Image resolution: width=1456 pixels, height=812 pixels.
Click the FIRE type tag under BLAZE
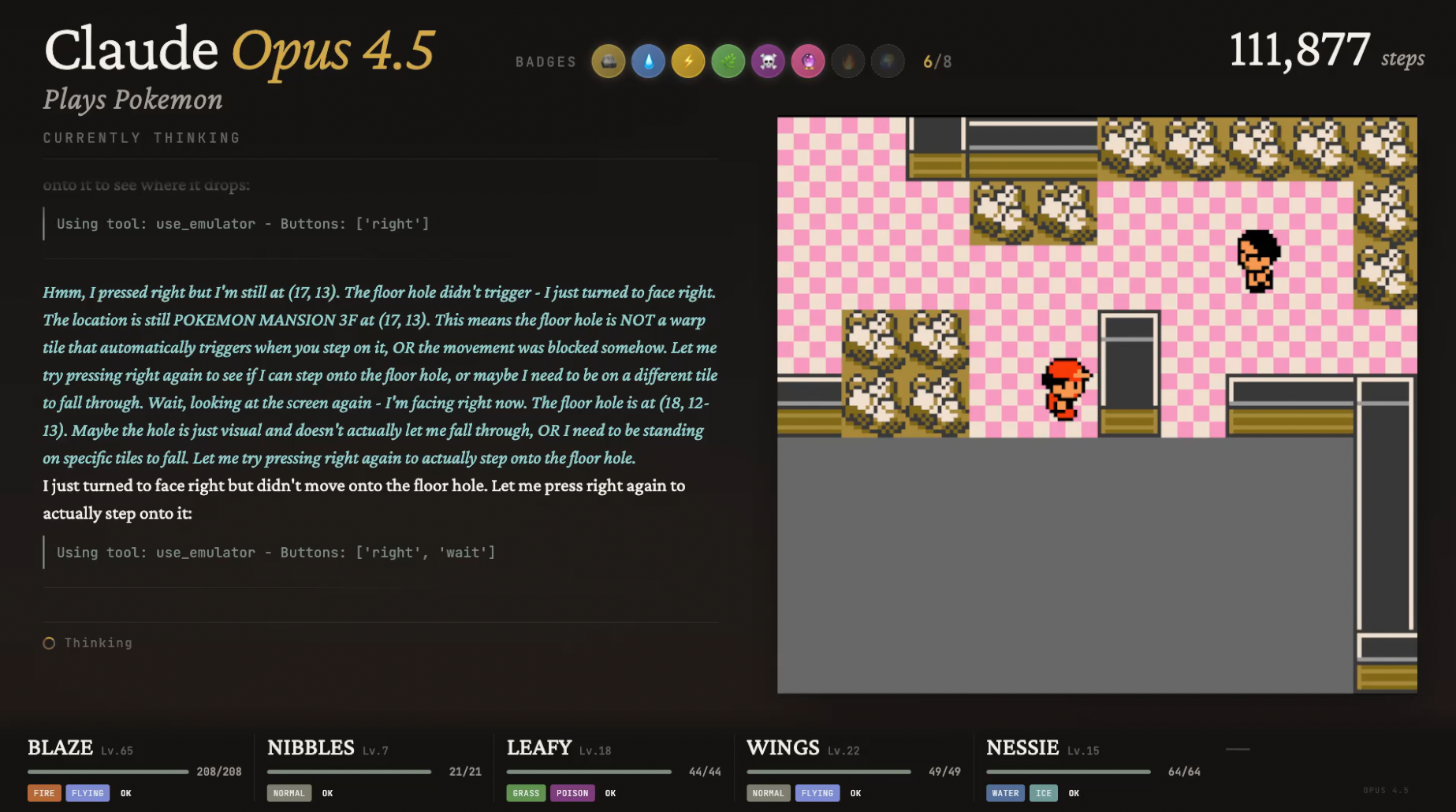tap(44, 793)
